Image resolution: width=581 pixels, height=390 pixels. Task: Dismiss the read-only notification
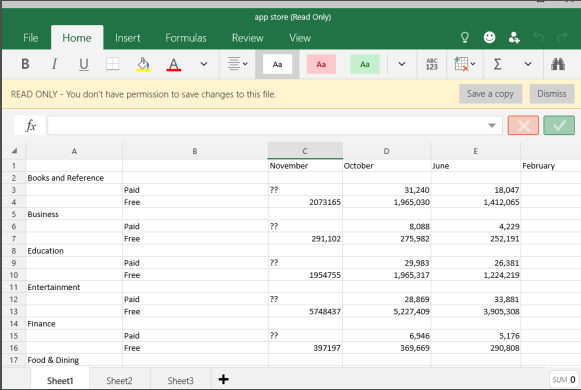[x=552, y=94]
